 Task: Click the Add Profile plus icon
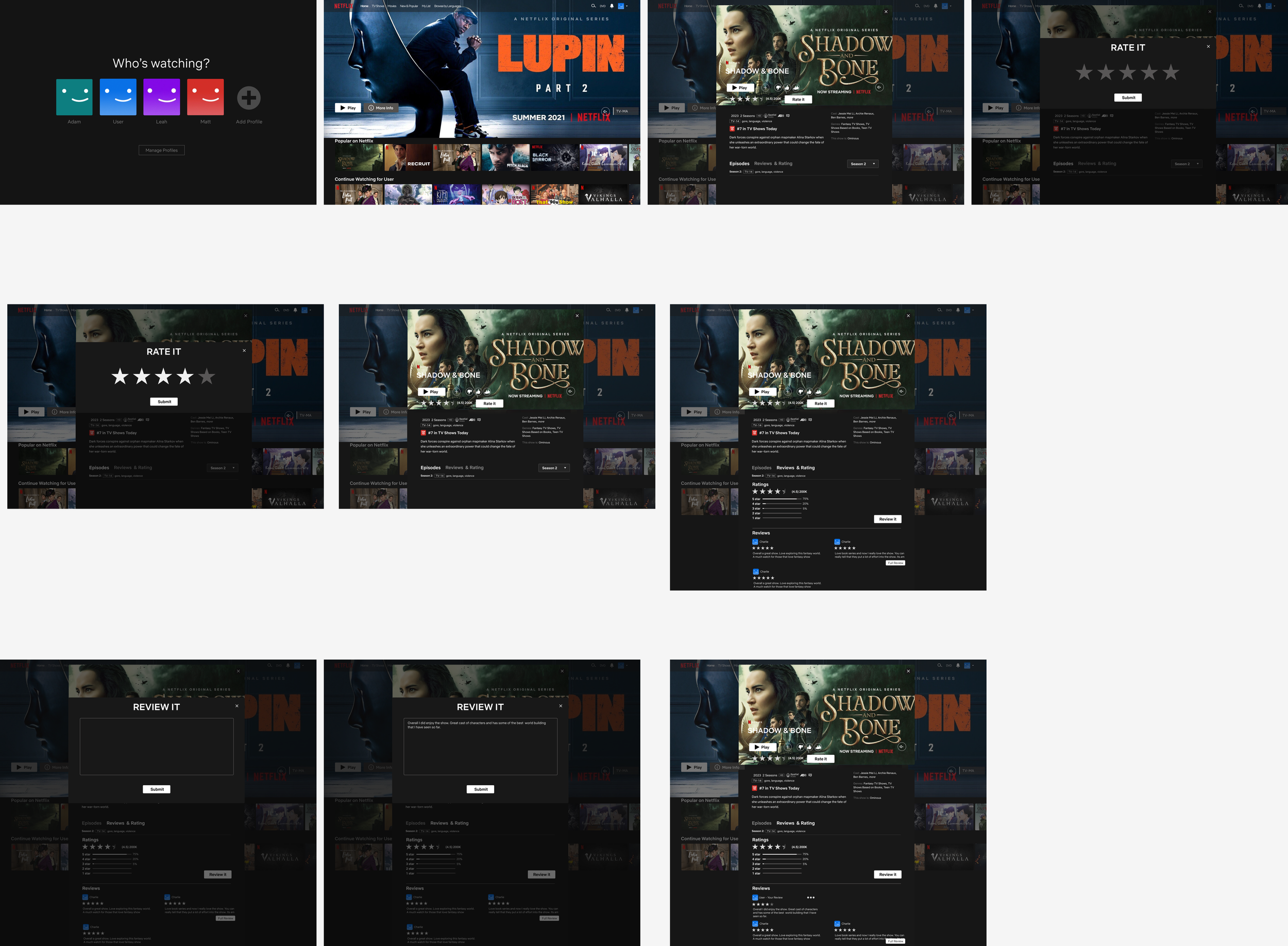(x=248, y=98)
